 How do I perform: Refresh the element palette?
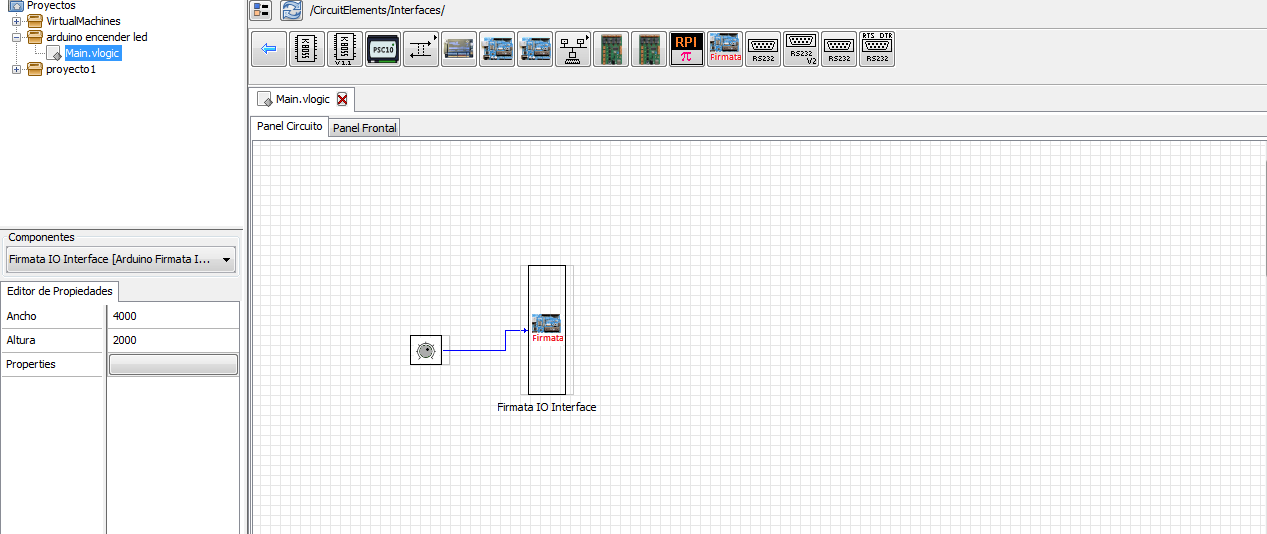[291, 10]
